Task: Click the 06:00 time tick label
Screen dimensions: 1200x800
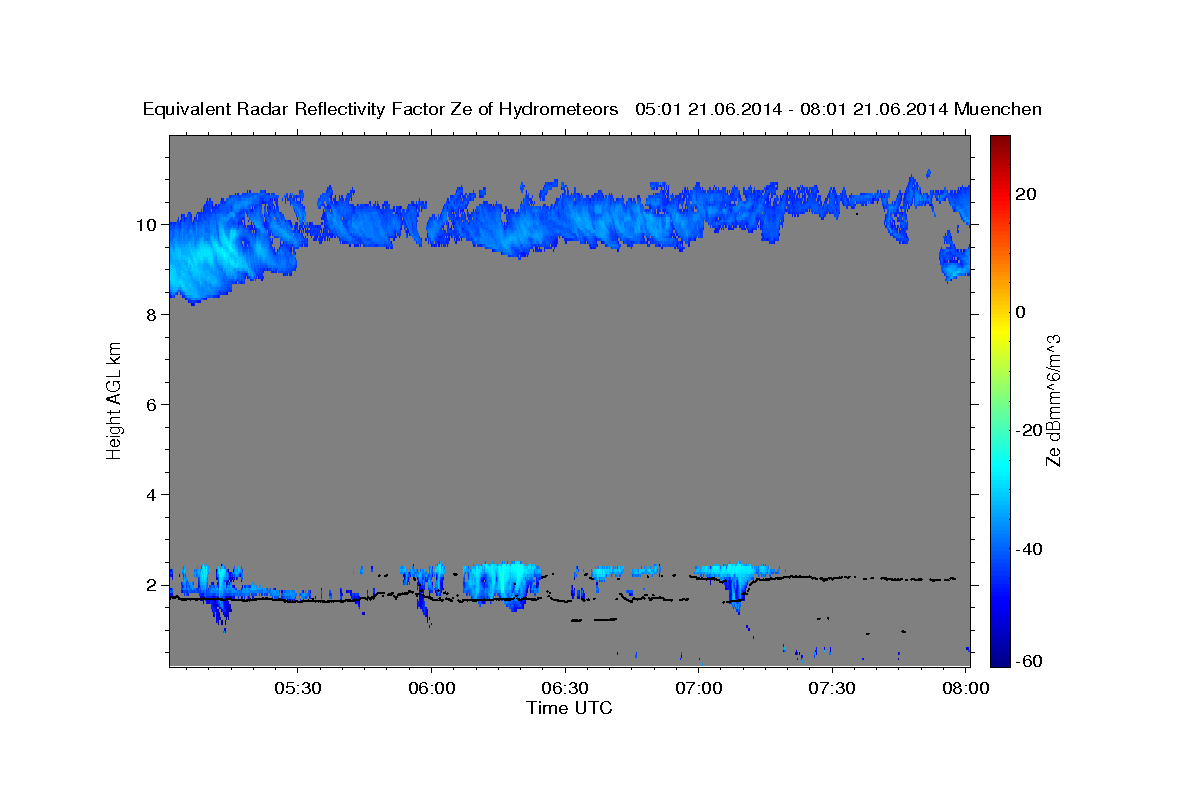Action: [x=432, y=688]
